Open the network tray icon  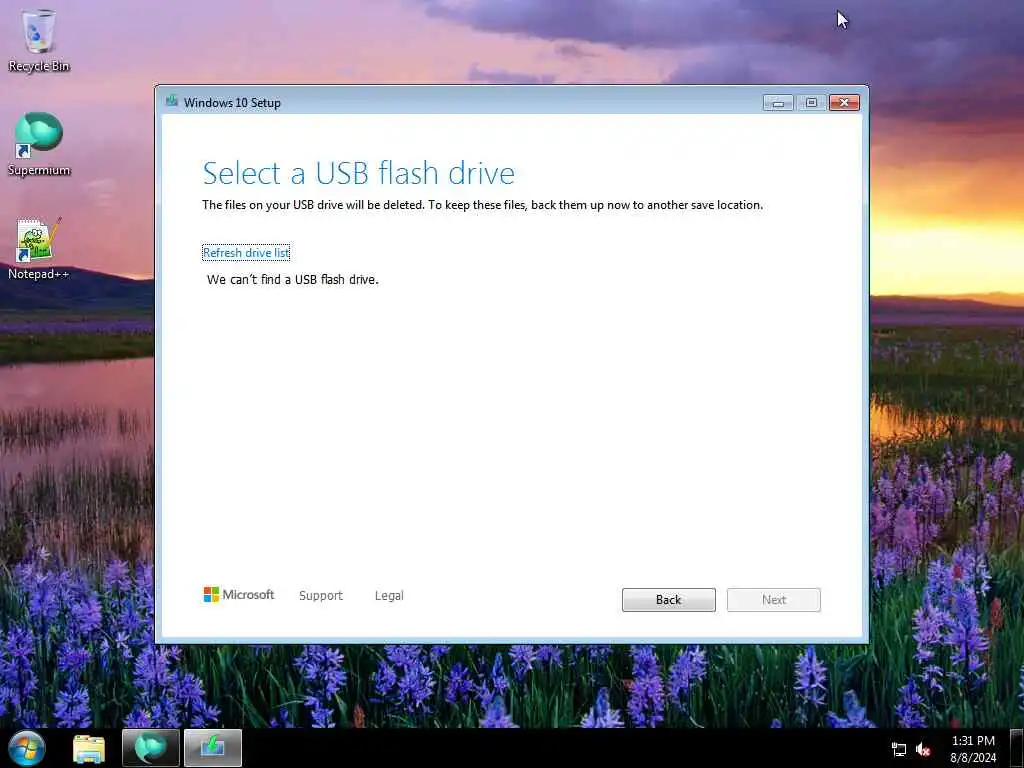(x=899, y=750)
